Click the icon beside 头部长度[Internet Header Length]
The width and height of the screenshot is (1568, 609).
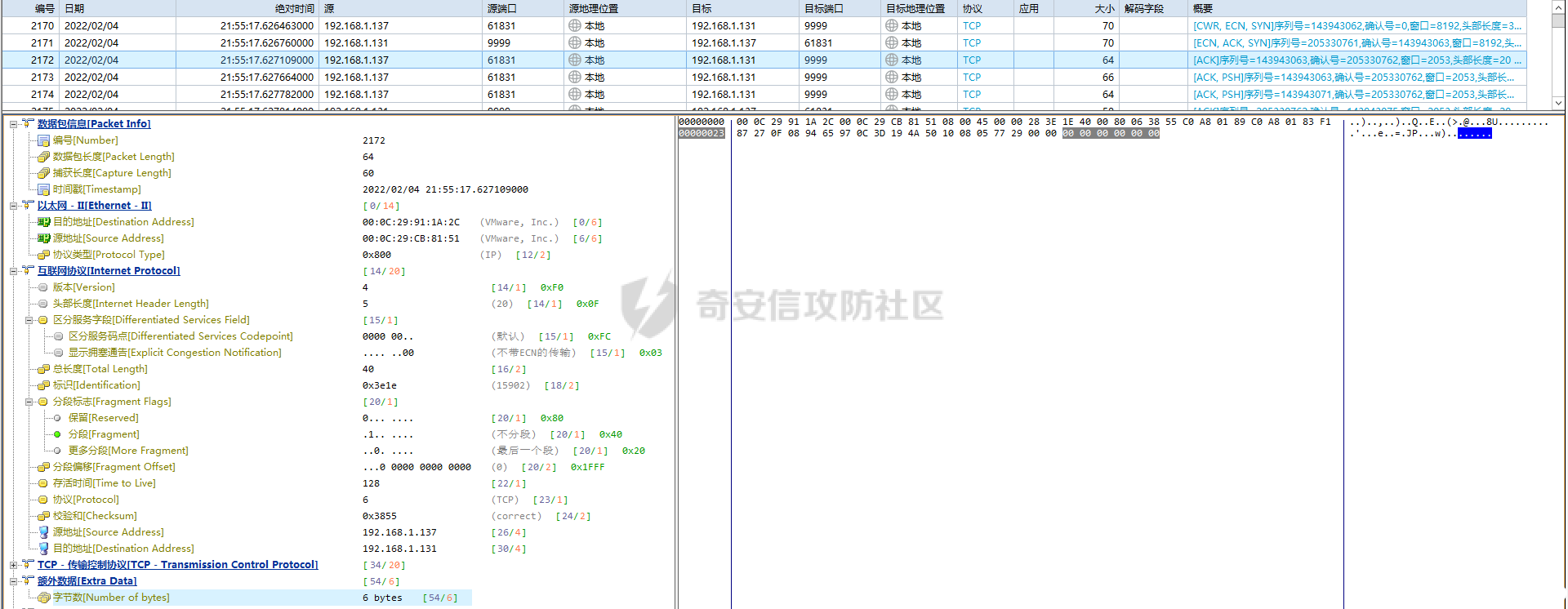(44, 304)
